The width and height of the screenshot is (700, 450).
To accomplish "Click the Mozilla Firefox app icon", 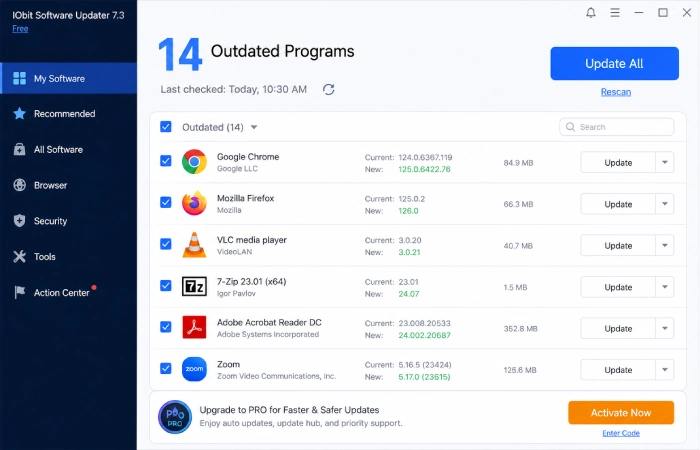I will point(194,203).
